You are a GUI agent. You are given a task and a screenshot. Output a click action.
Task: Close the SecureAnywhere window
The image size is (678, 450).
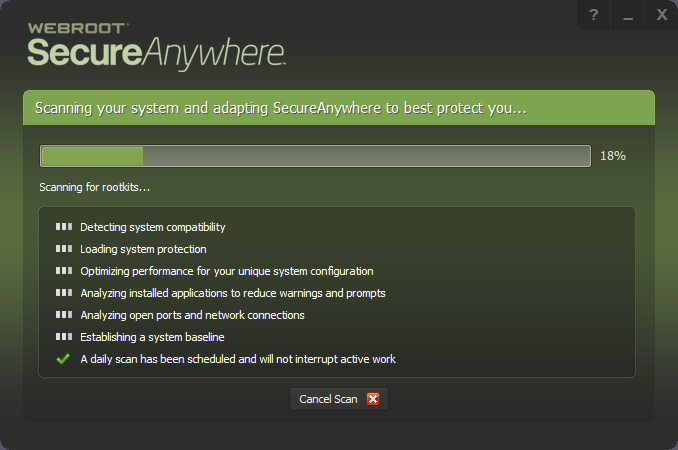[x=661, y=15]
